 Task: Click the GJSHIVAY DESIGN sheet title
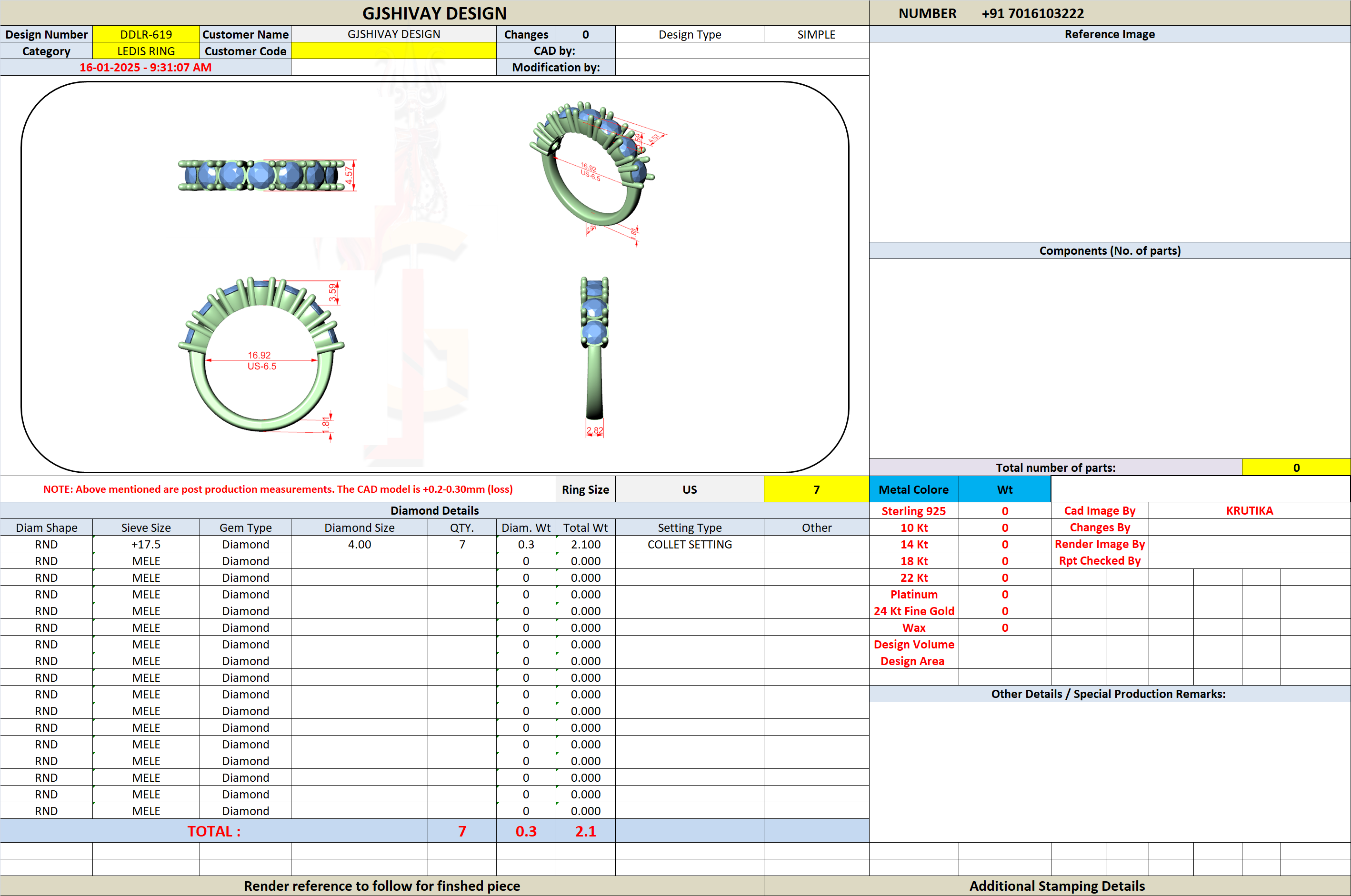coord(434,13)
